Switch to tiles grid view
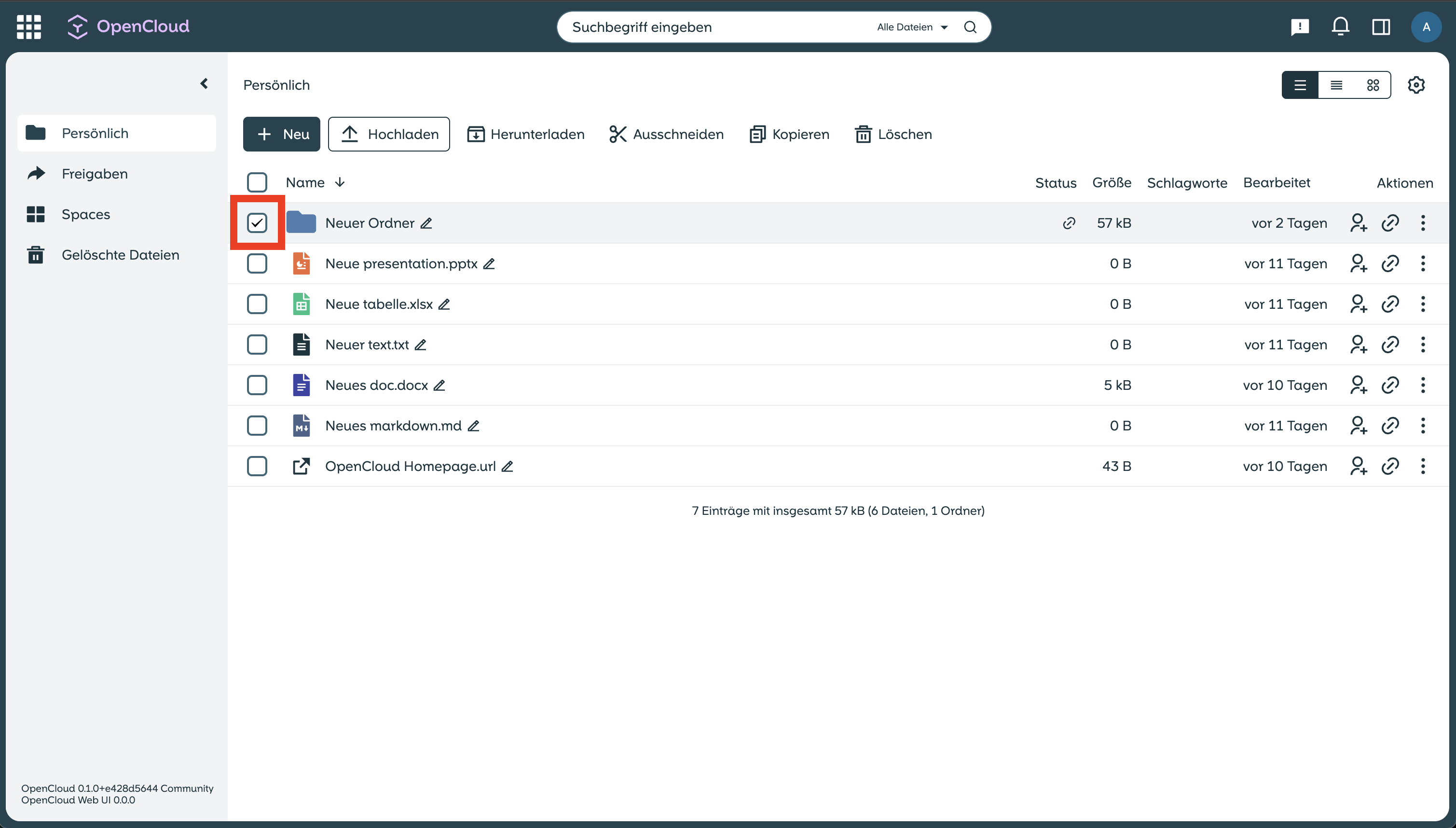 [x=1373, y=85]
